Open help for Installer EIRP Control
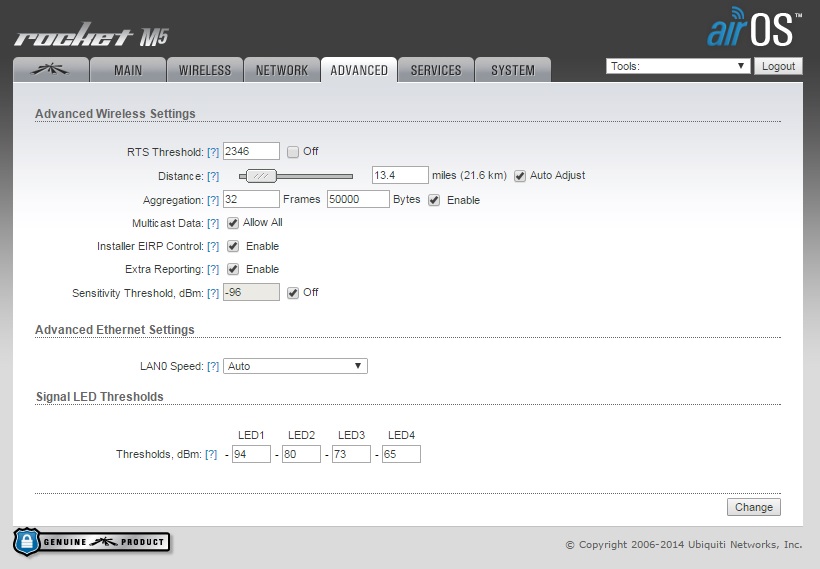The width and height of the screenshot is (820, 569). (213, 246)
